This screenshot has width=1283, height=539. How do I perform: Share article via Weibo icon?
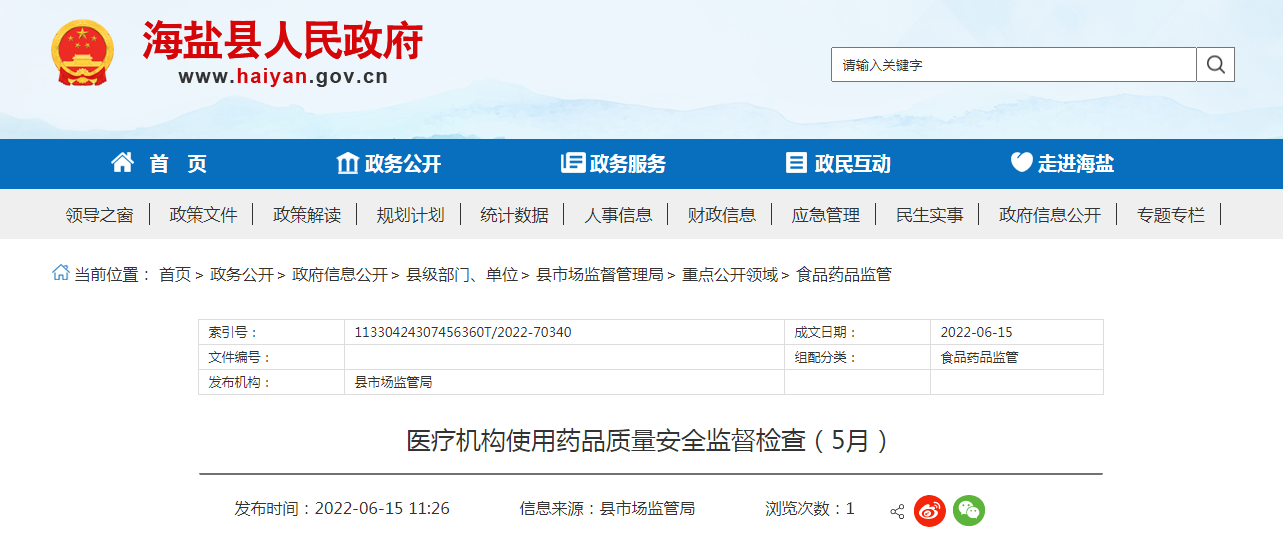929,510
